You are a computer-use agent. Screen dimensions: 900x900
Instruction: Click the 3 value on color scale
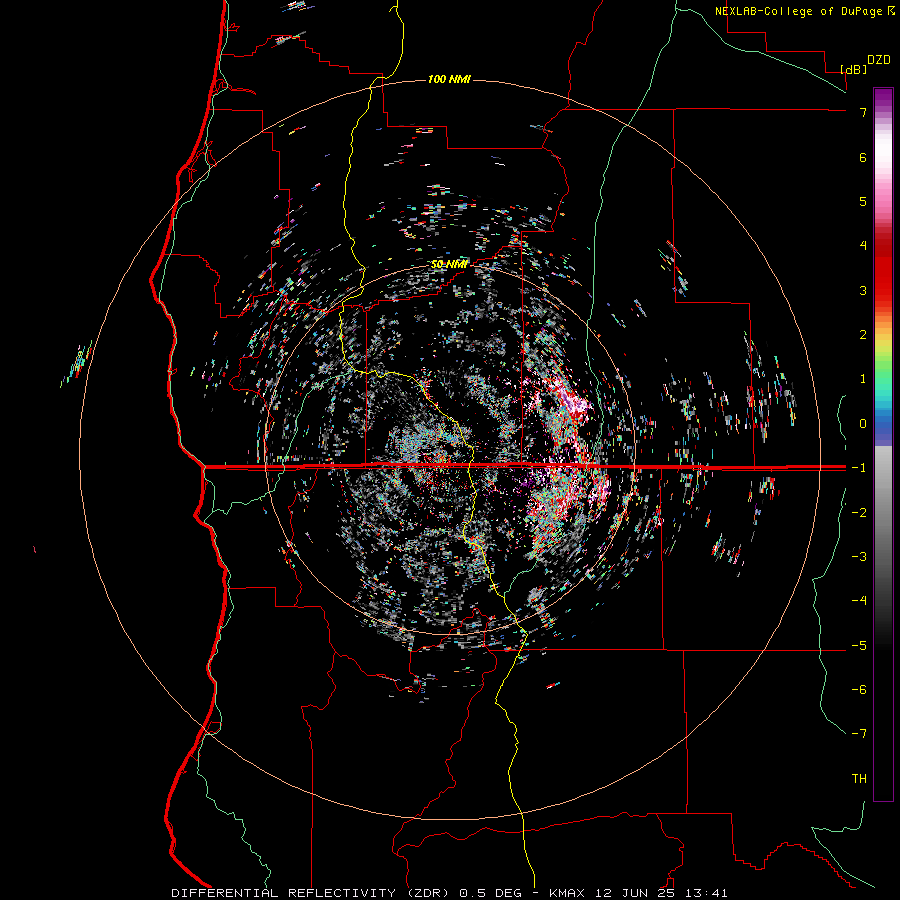point(863,290)
